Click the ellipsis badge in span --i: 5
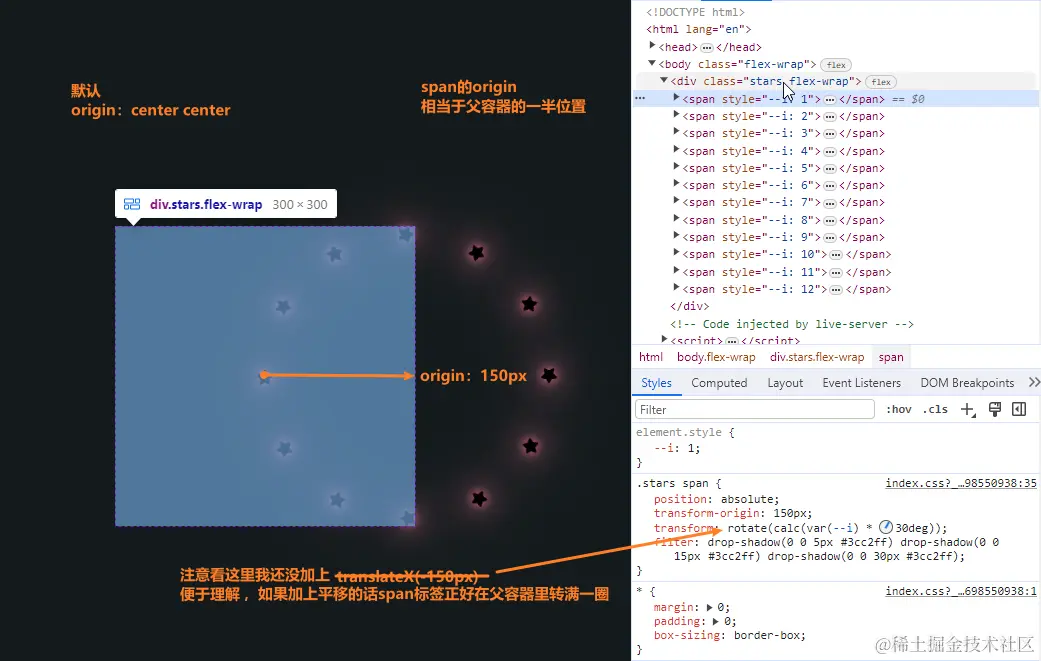Viewport: 1041px width, 661px height. coord(830,169)
